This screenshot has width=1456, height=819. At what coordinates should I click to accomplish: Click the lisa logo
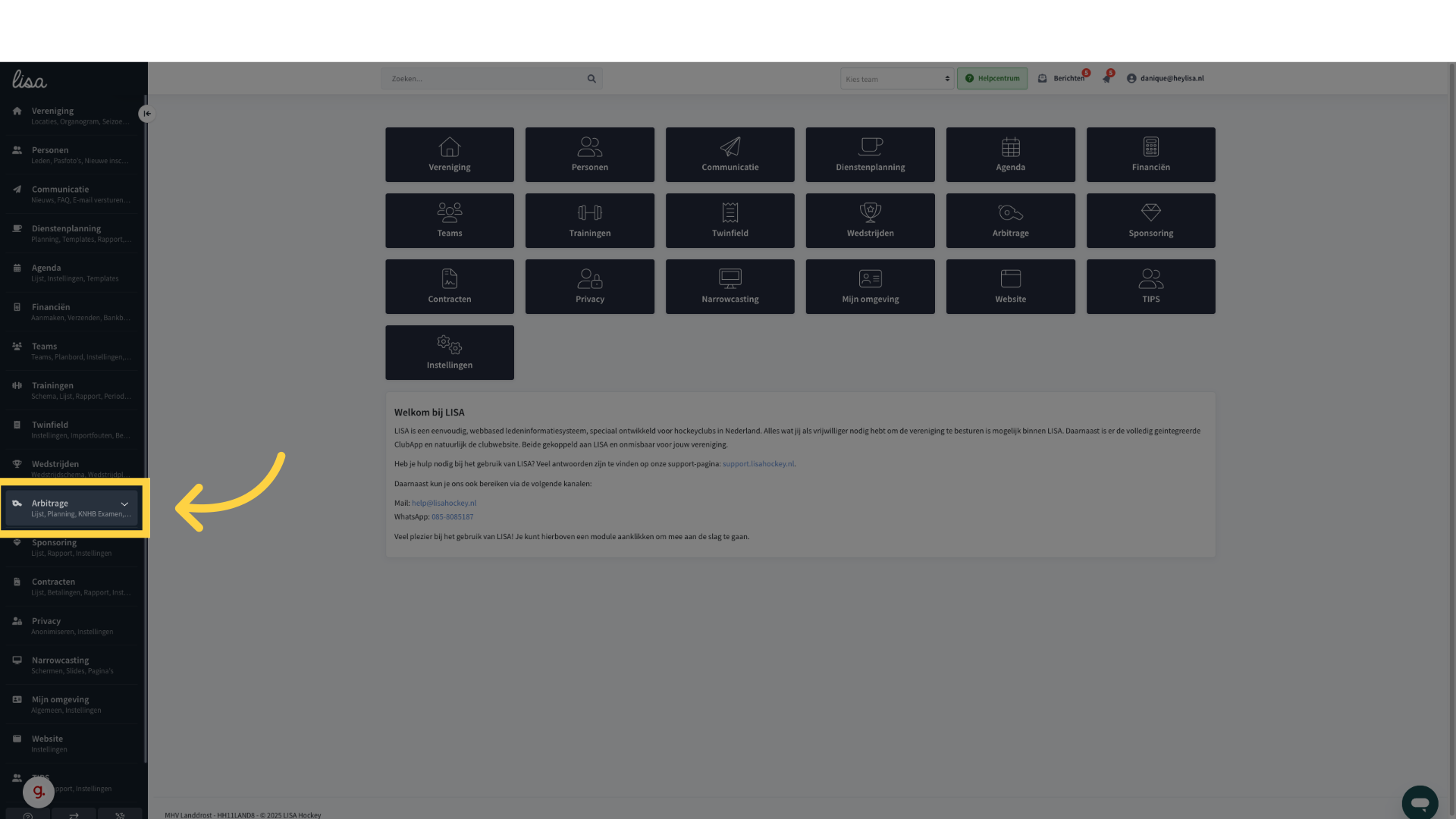click(30, 80)
